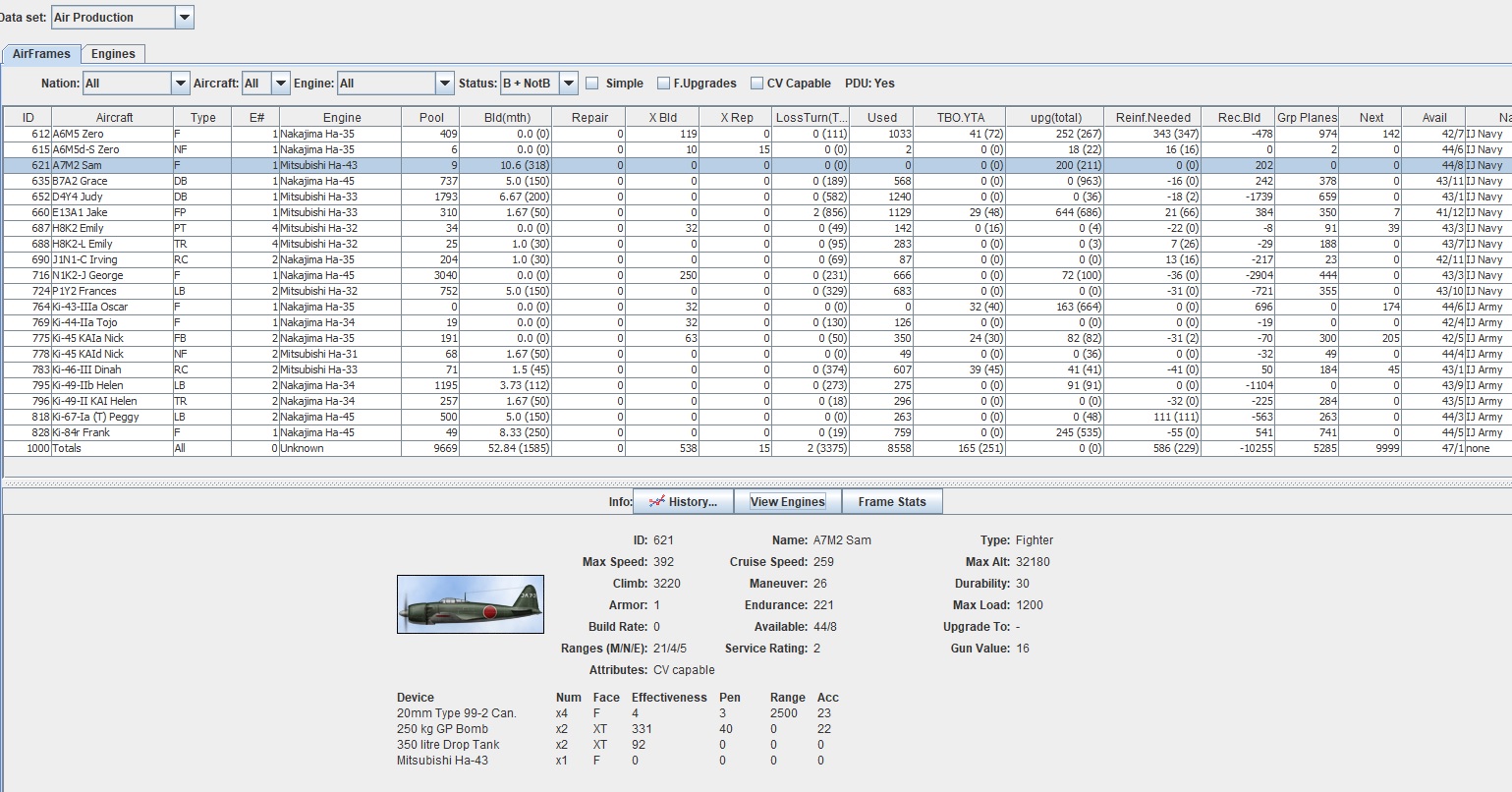Open the Engine filter dropdown

[444, 84]
